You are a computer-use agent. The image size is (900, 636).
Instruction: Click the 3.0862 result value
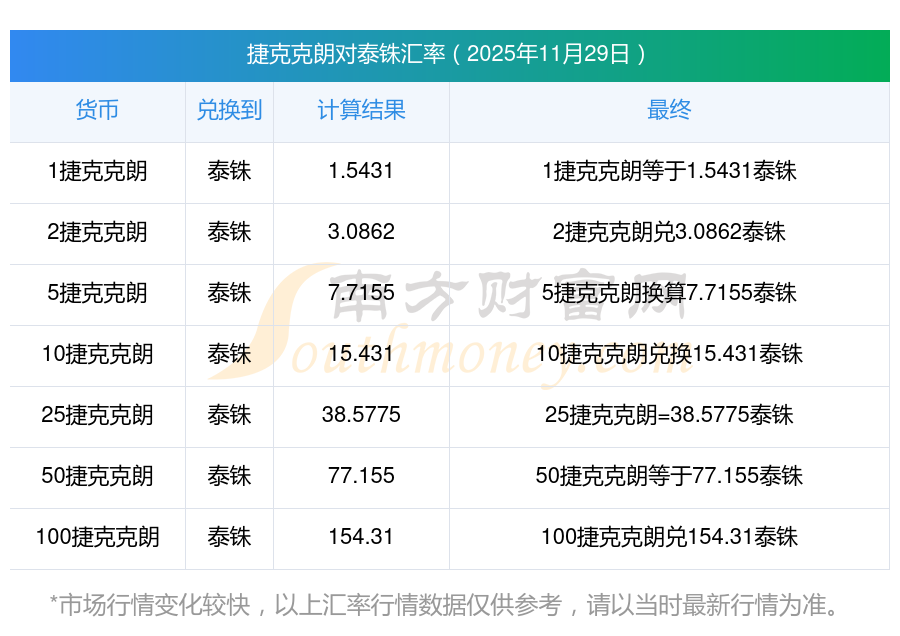tap(361, 232)
